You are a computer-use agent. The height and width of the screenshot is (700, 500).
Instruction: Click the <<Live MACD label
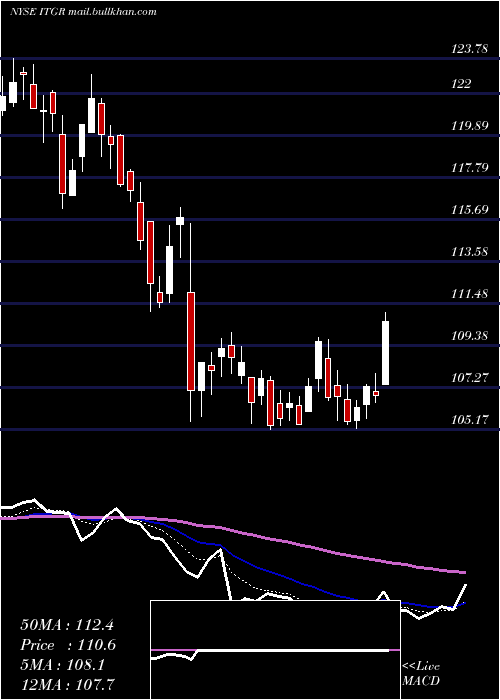421,673
